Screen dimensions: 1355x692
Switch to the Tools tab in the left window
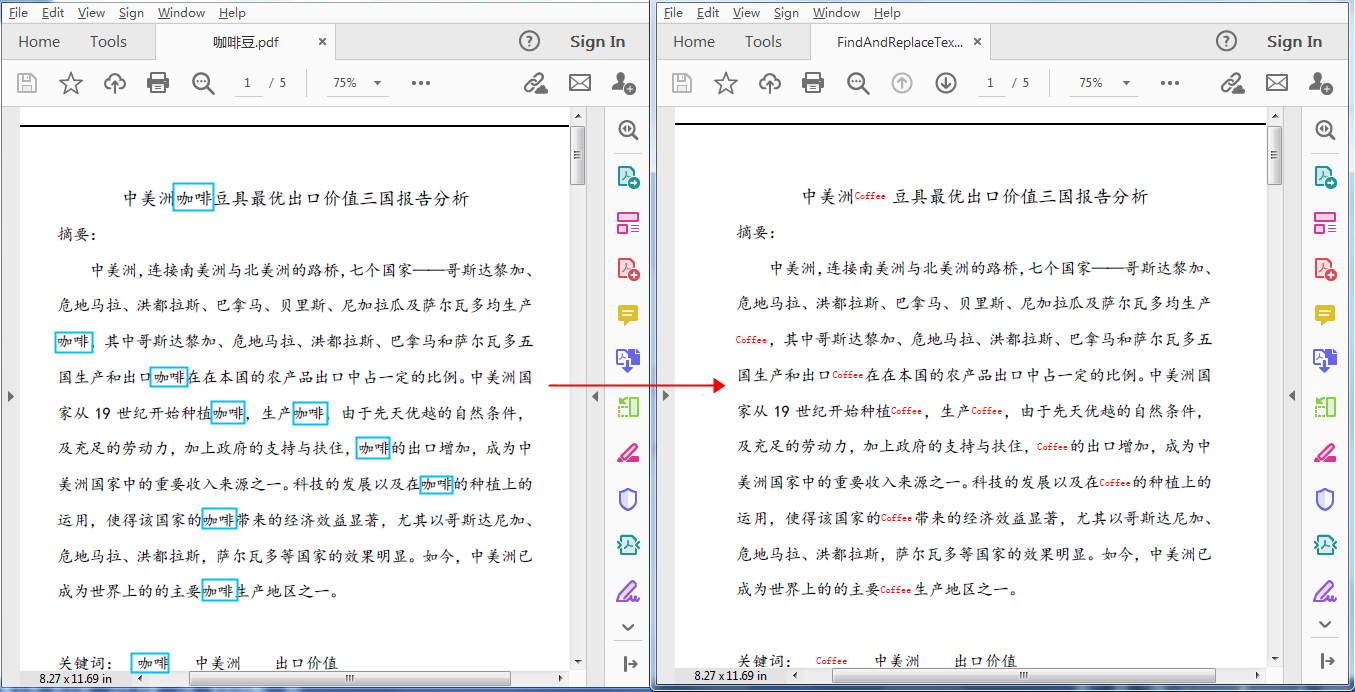click(x=108, y=41)
